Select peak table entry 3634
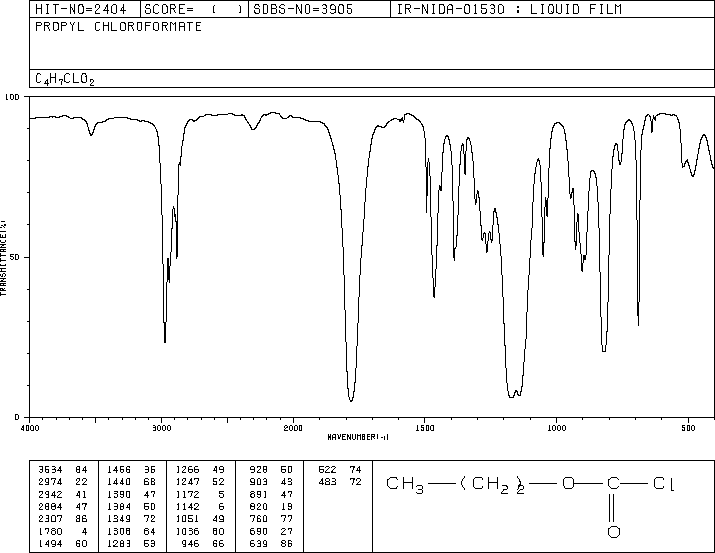Screen dimensions: 715x553 pyautogui.click(x=63, y=469)
